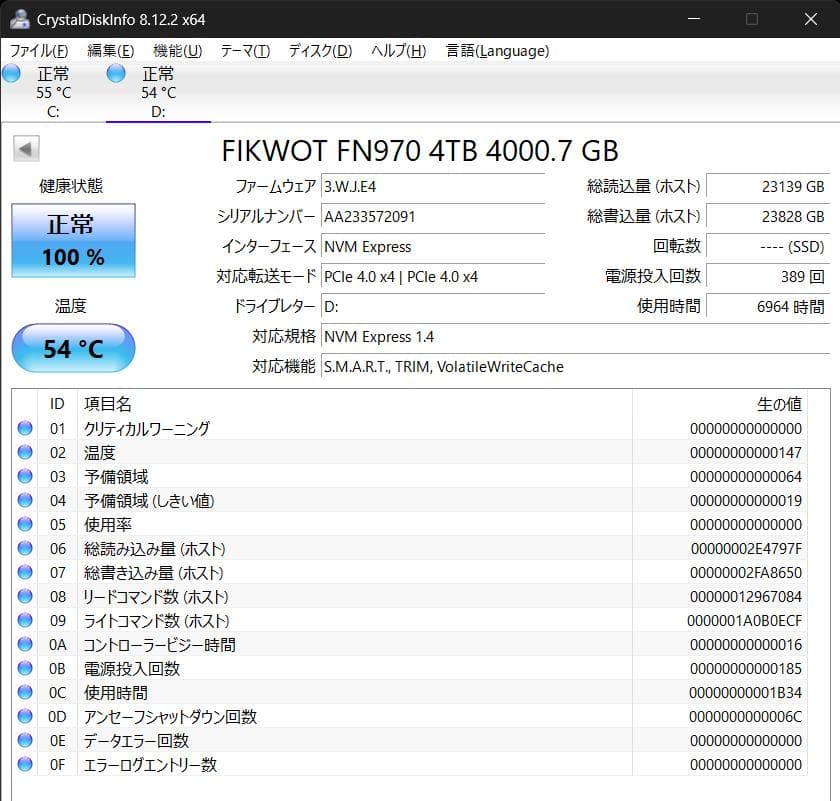
Task: Click the CrystalDiskInfo app icon in title bar
Action: point(19,19)
